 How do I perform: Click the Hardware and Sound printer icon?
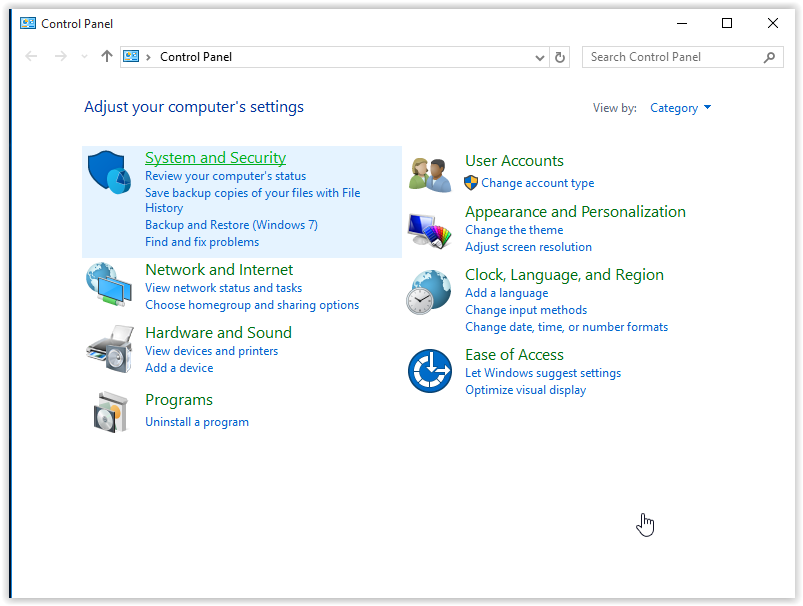[x=110, y=348]
